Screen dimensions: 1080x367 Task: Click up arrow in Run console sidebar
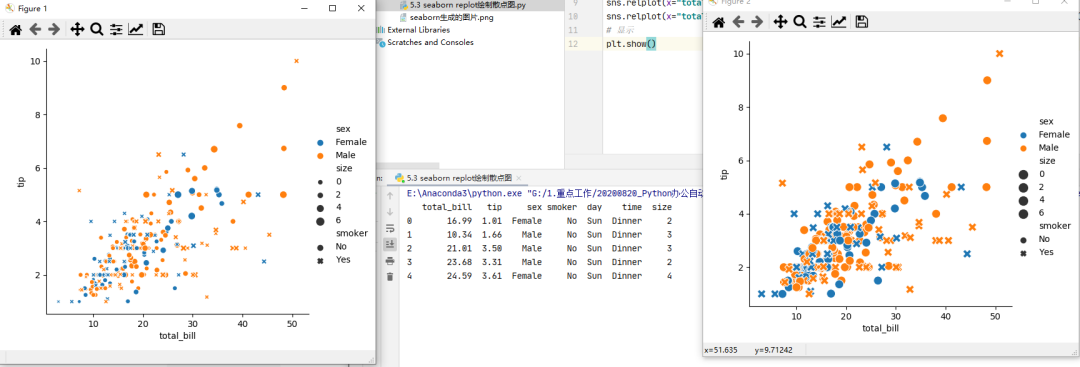(390, 196)
